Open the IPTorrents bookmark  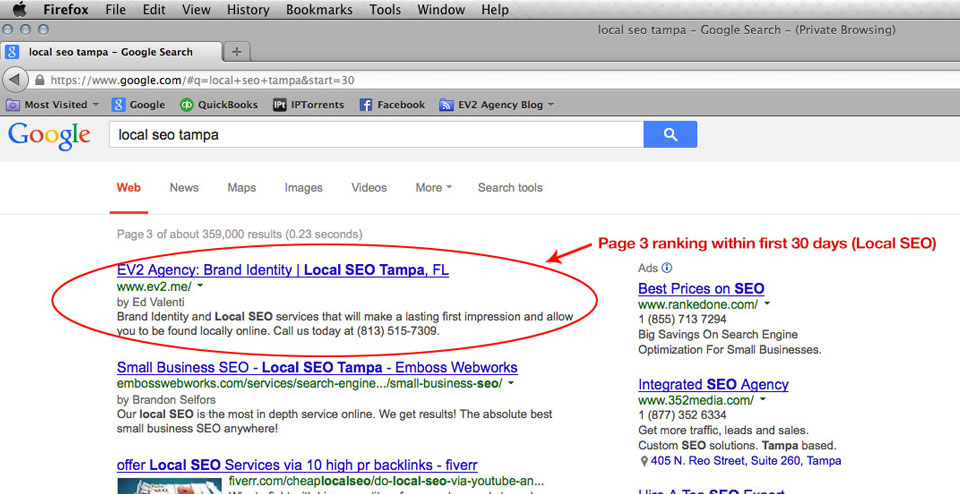309,104
